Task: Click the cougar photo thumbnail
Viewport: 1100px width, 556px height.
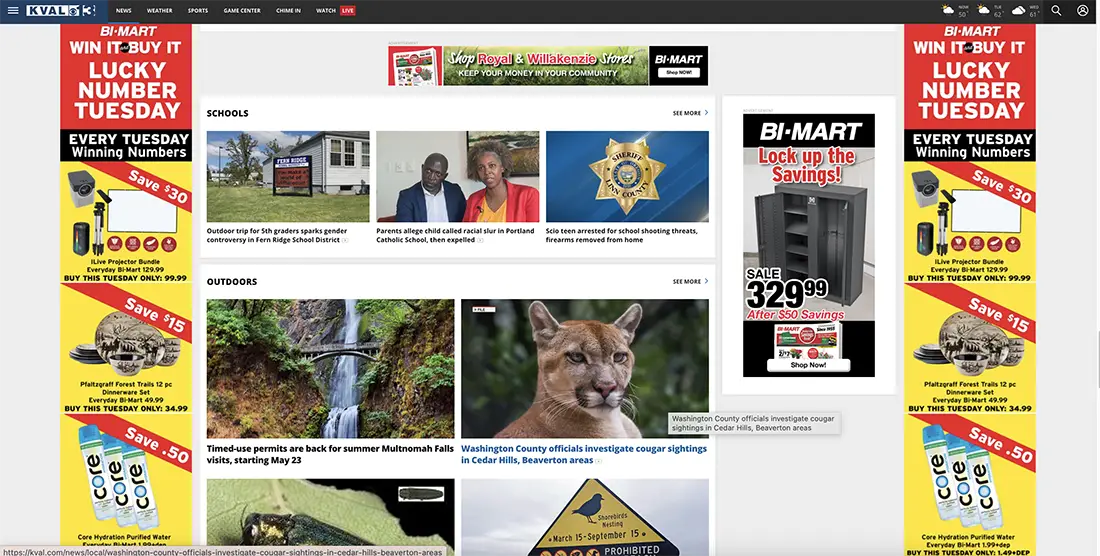Action: click(584, 369)
